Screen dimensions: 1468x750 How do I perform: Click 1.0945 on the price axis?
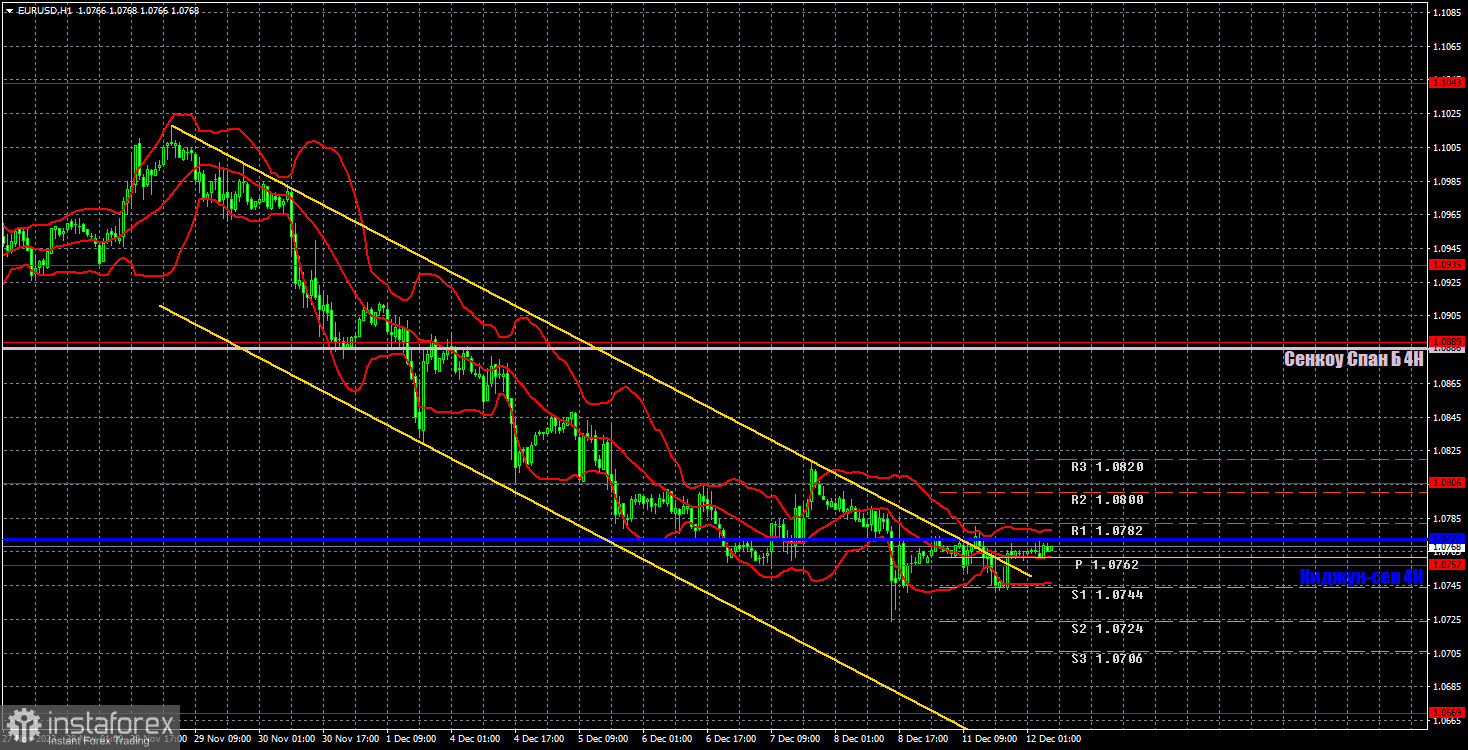pyautogui.click(x=1447, y=249)
